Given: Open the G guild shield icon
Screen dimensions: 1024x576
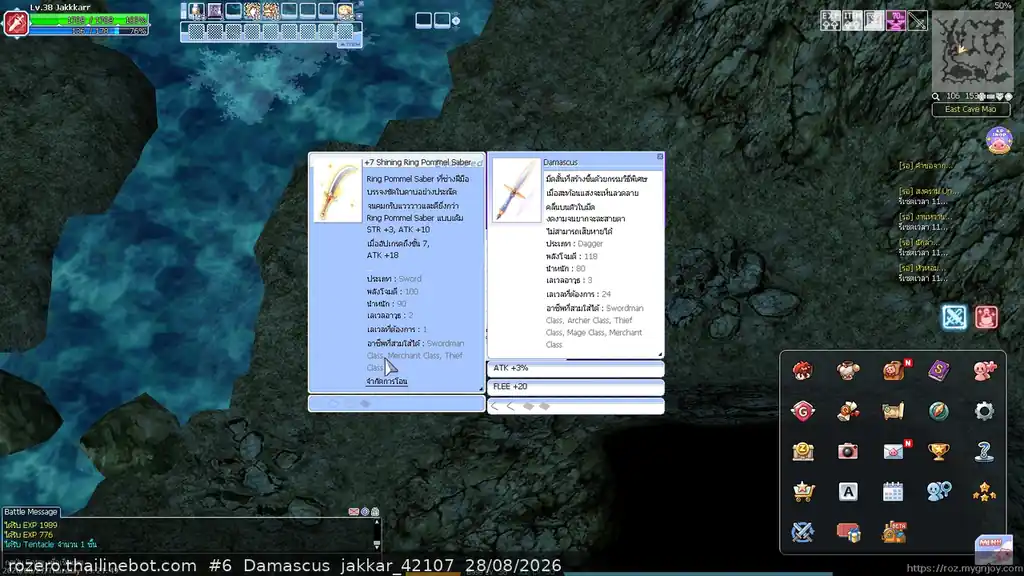Looking at the screenshot, I should click(803, 411).
